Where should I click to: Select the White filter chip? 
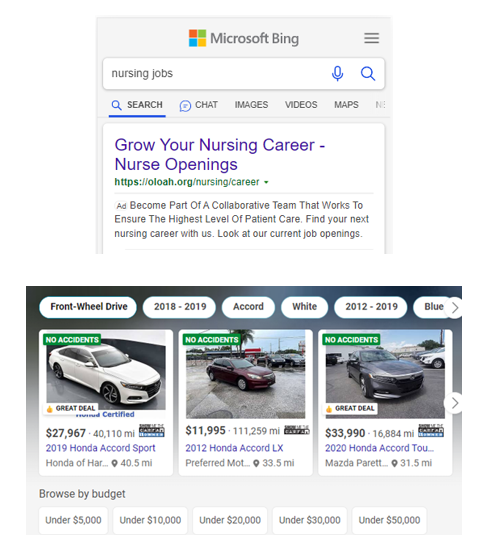[x=305, y=307]
